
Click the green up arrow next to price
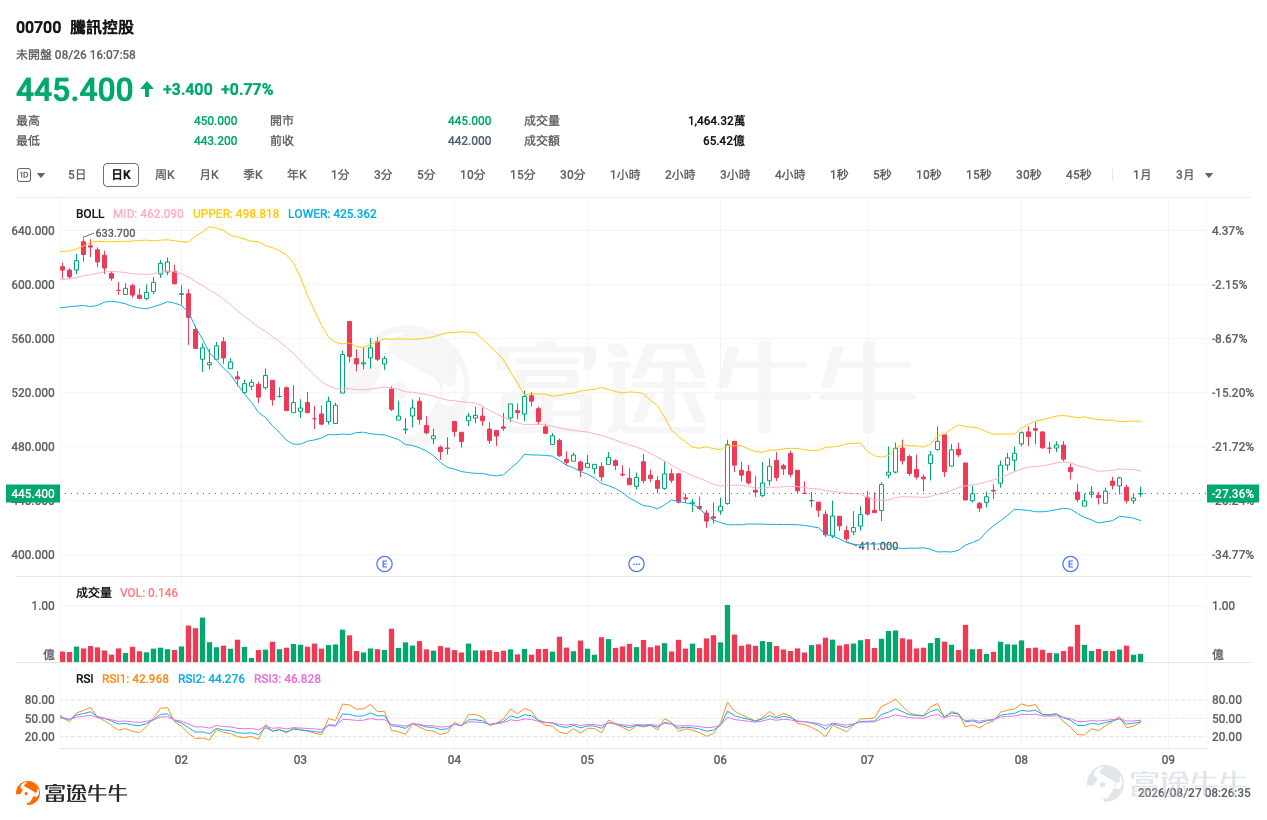point(147,89)
